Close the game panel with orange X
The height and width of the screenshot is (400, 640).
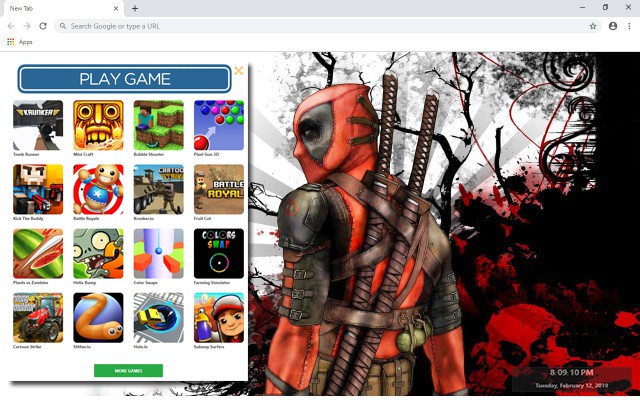click(x=239, y=71)
